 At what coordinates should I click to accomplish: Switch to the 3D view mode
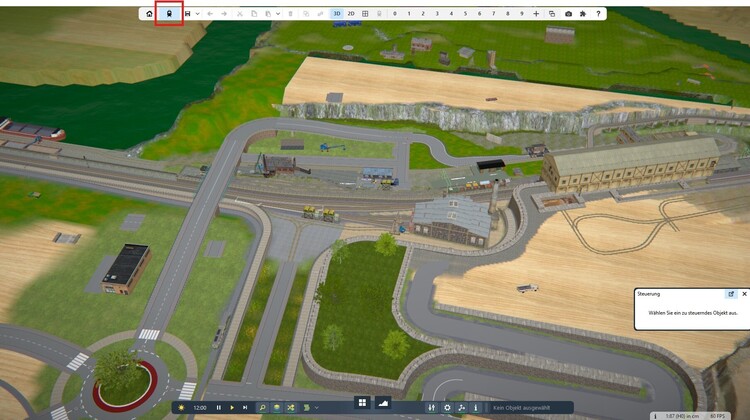(337, 14)
